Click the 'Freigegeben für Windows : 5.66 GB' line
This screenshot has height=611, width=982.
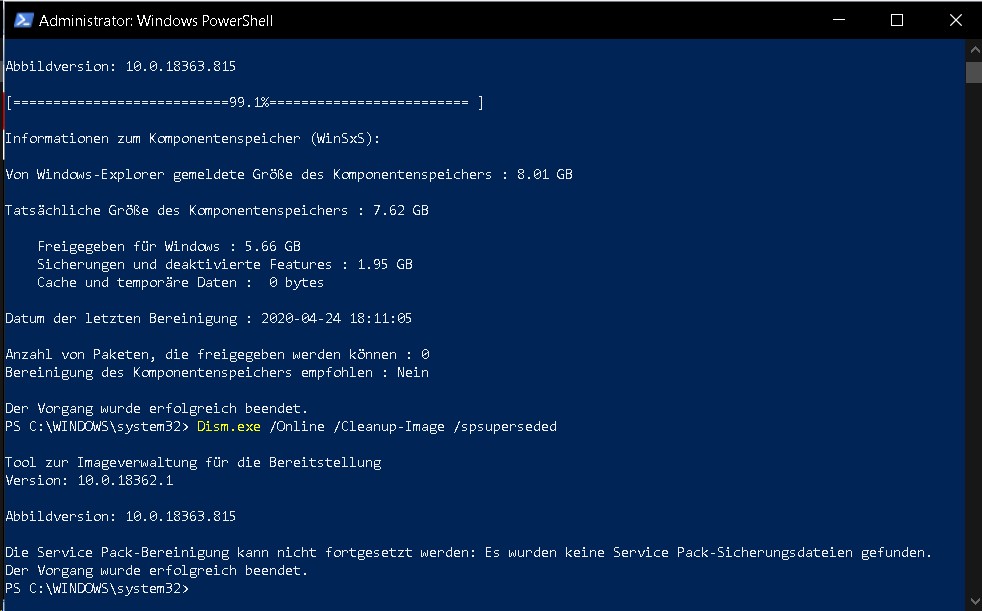coord(169,246)
